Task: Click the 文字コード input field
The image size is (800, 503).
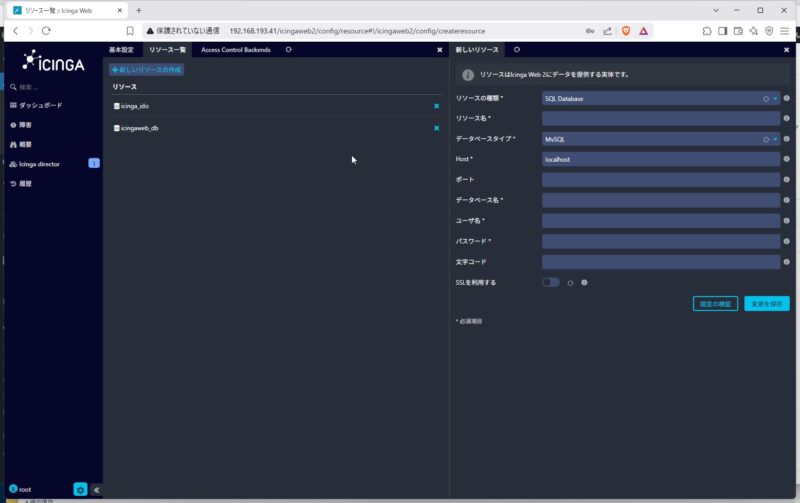Action: [x=661, y=262]
